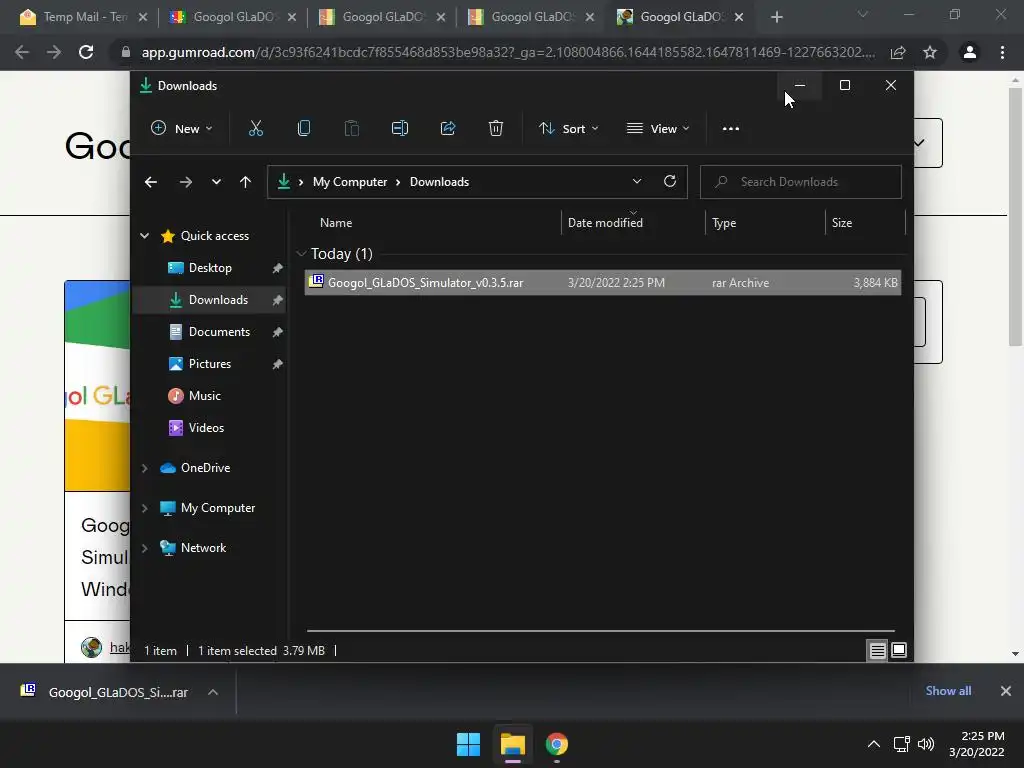
Task: Open the View dropdown
Action: click(x=658, y=129)
